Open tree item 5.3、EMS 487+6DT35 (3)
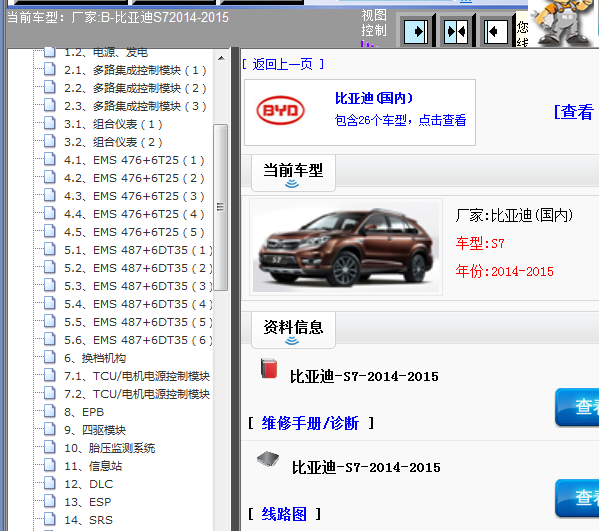This screenshot has height=531, width=599. tap(138, 286)
